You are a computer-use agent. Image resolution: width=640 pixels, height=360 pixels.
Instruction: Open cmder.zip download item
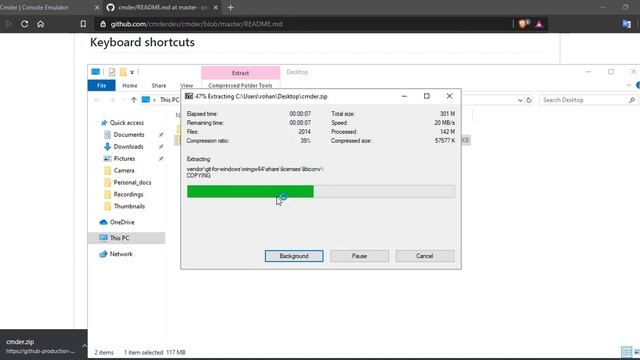click(x=40, y=346)
